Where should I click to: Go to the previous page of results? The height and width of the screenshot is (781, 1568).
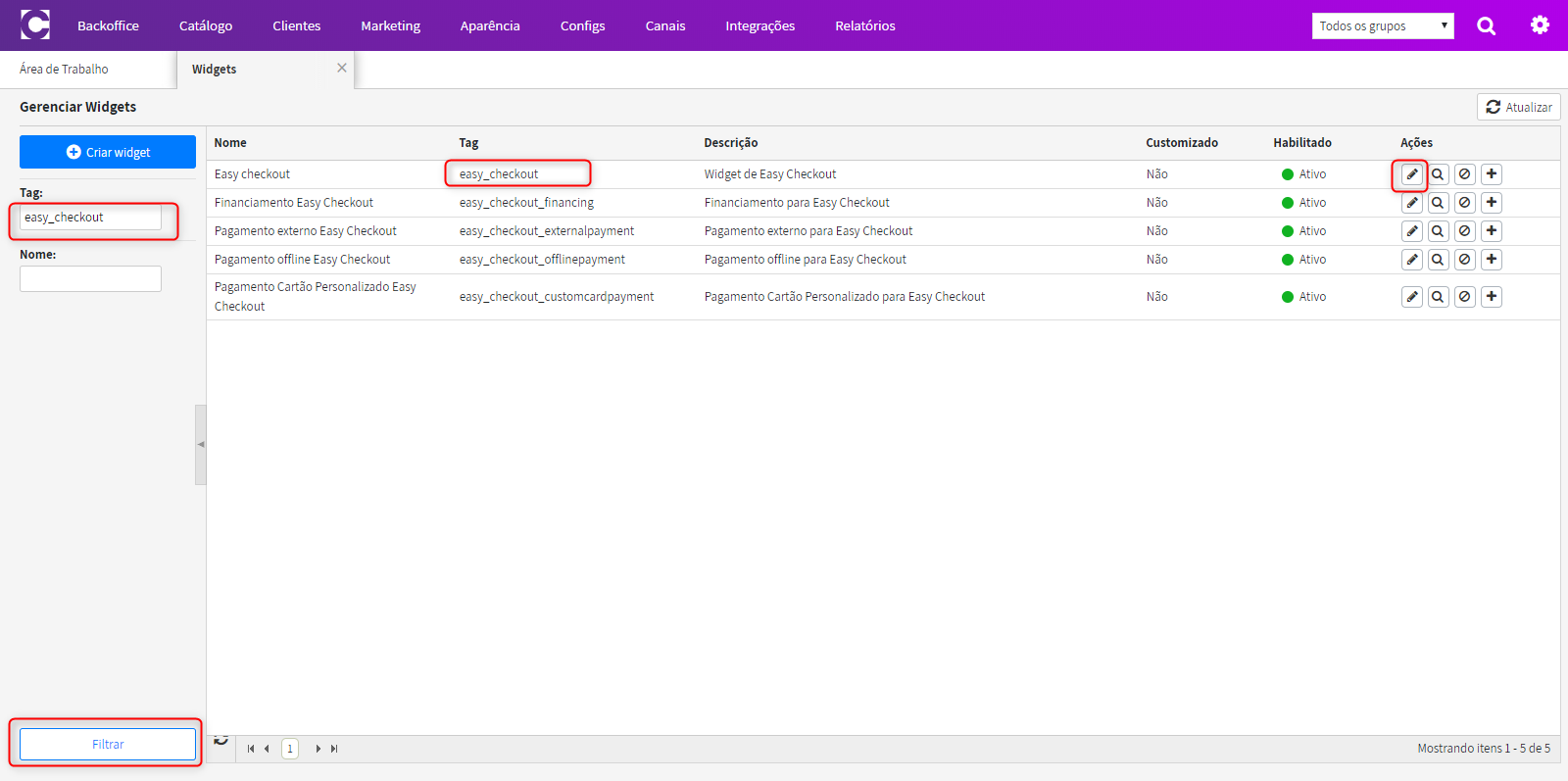tap(267, 749)
